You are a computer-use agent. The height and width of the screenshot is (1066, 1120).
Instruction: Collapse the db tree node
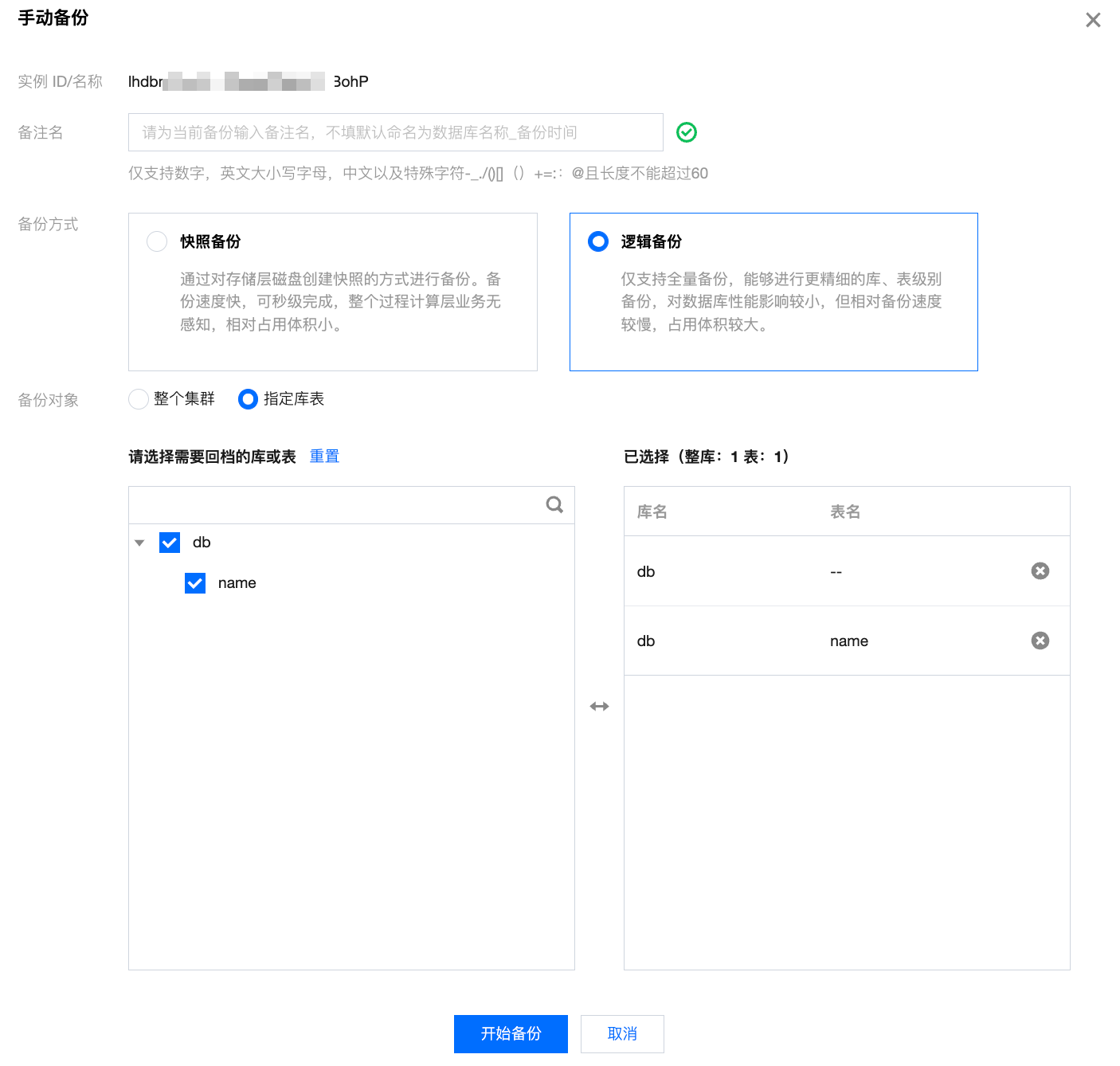pyautogui.click(x=139, y=543)
